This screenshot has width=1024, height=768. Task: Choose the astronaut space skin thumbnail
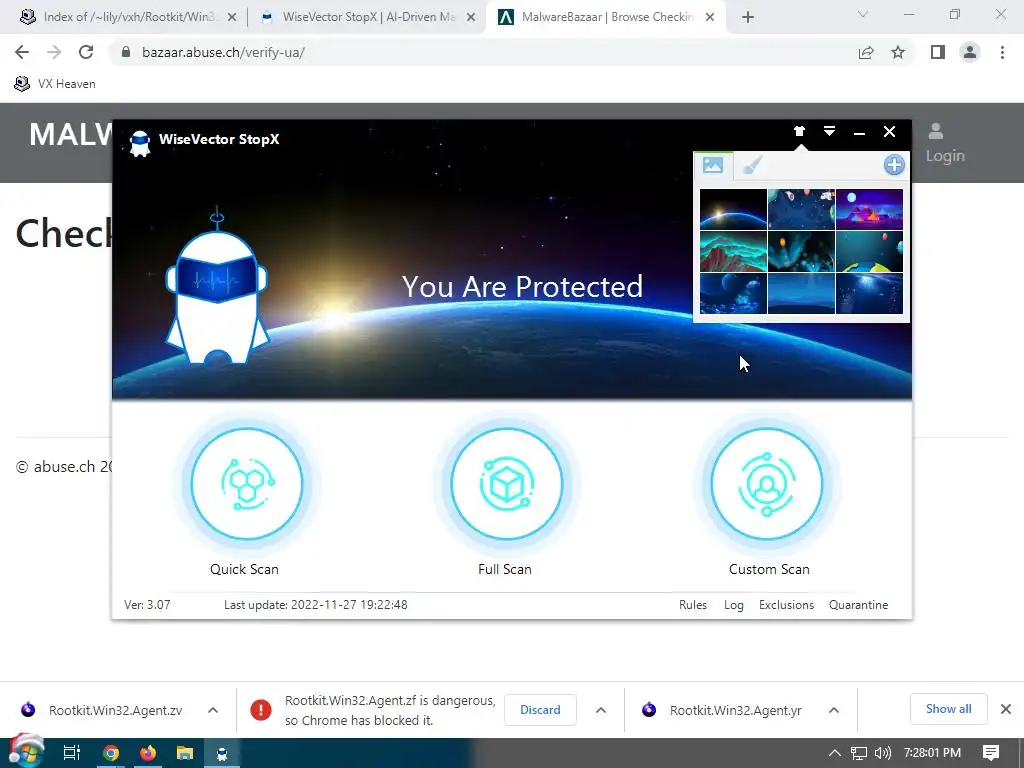click(x=801, y=209)
